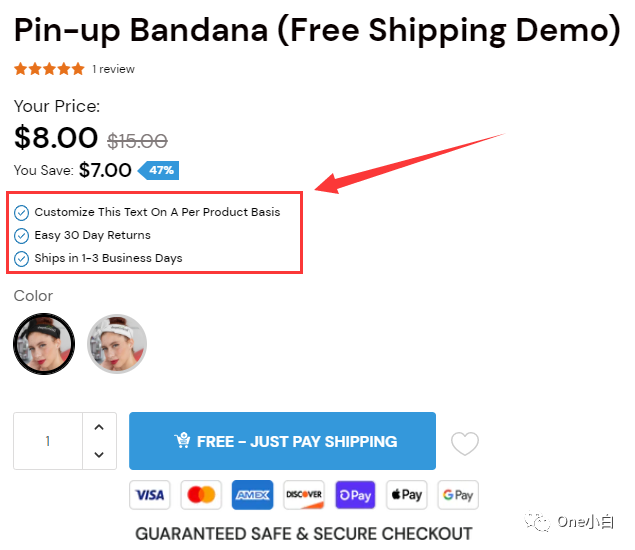Decrease quantity with the down chevron
The height and width of the screenshot is (550, 635).
tap(99, 454)
